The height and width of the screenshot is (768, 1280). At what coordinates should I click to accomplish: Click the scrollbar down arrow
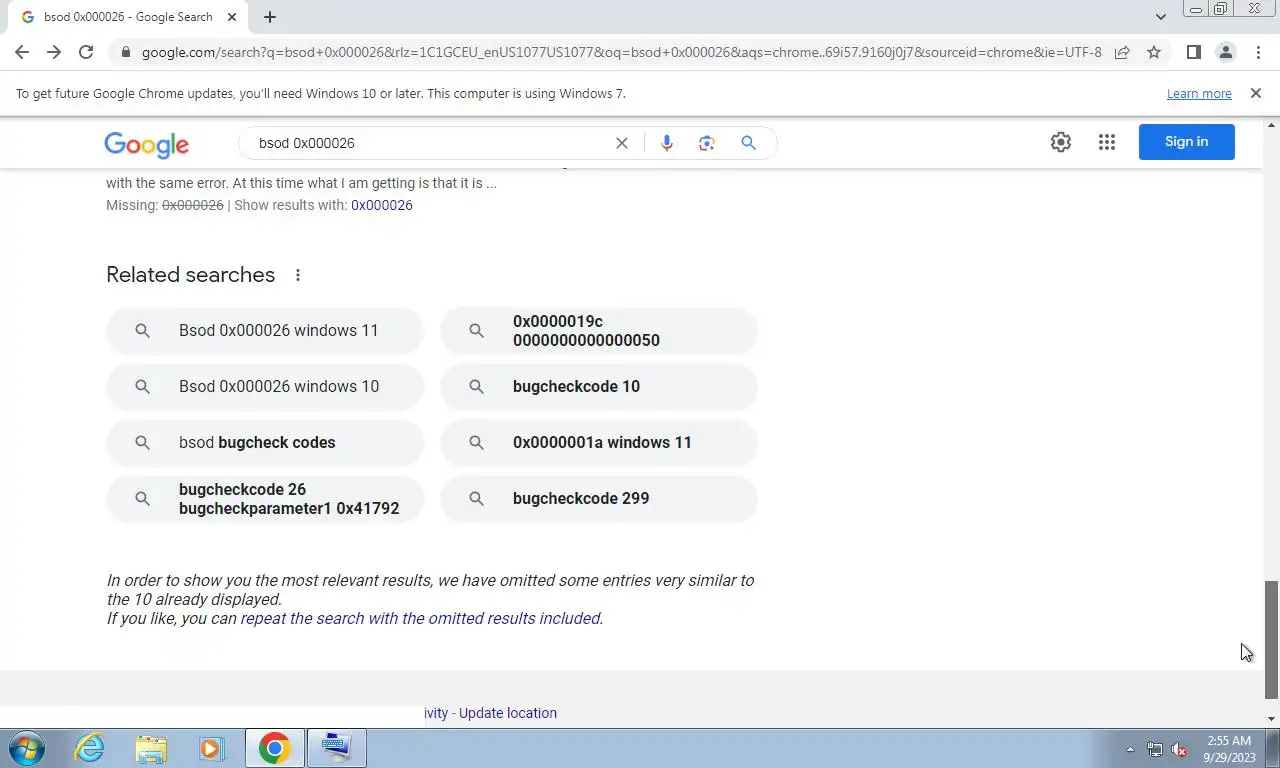click(x=1272, y=719)
